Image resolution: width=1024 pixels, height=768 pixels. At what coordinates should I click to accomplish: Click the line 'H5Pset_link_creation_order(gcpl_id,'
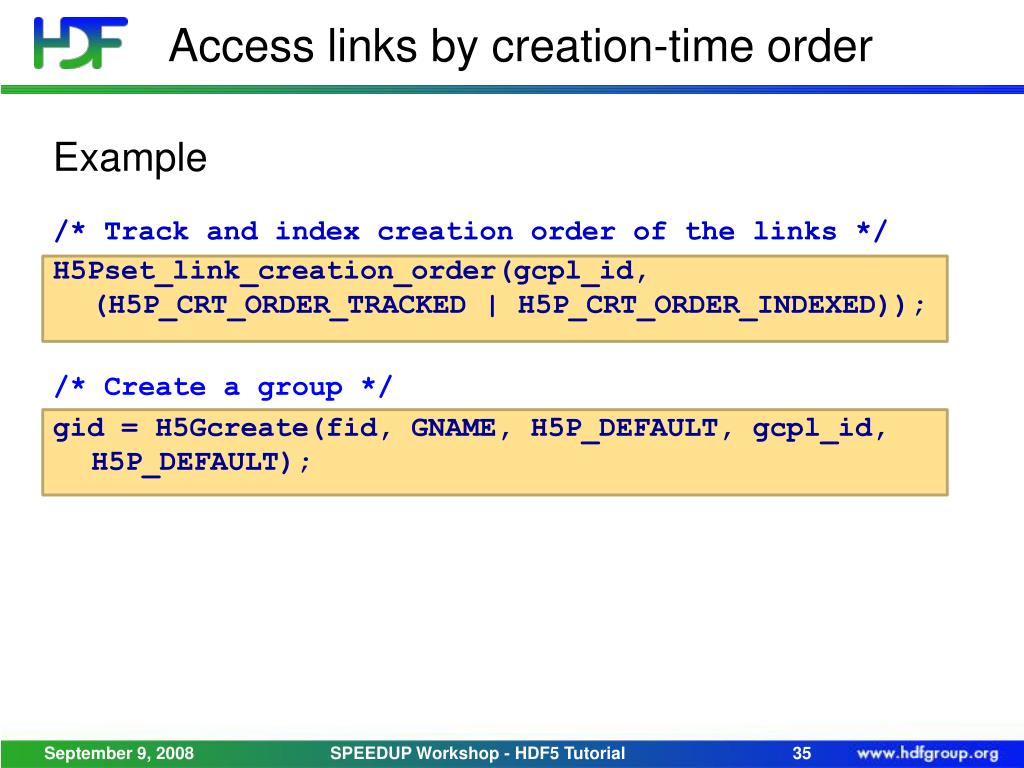tap(350, 271)
